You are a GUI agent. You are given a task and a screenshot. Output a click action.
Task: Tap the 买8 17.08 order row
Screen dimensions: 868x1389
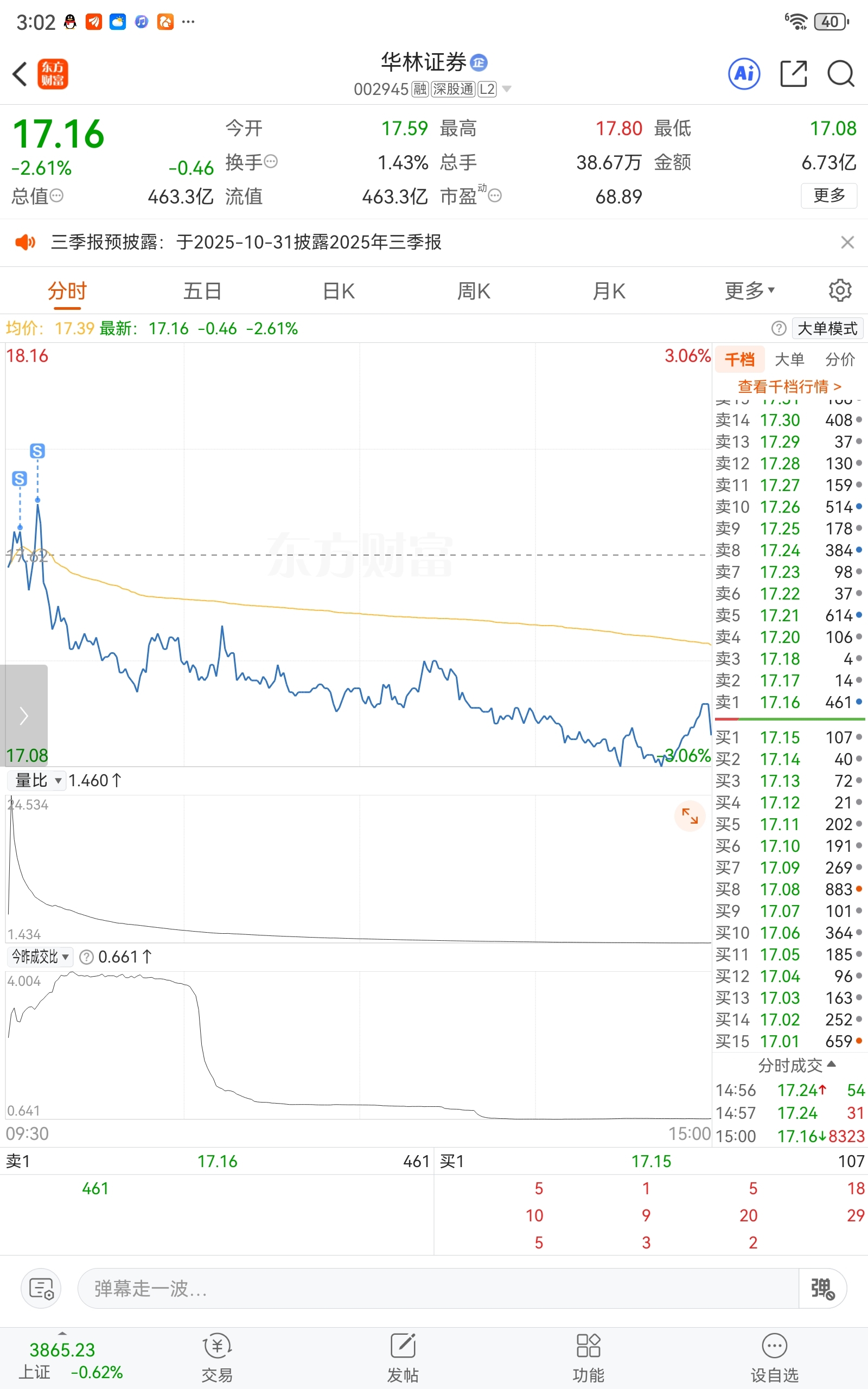[x=789, y=889]
